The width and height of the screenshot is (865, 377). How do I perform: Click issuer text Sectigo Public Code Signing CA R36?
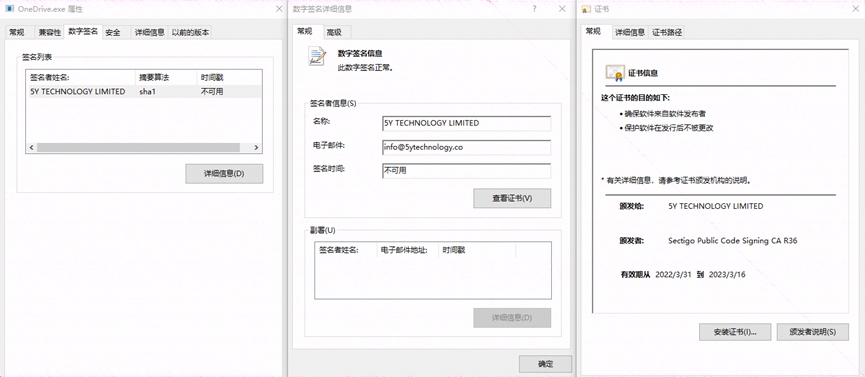pyautogui.click(x=733, y=241)
